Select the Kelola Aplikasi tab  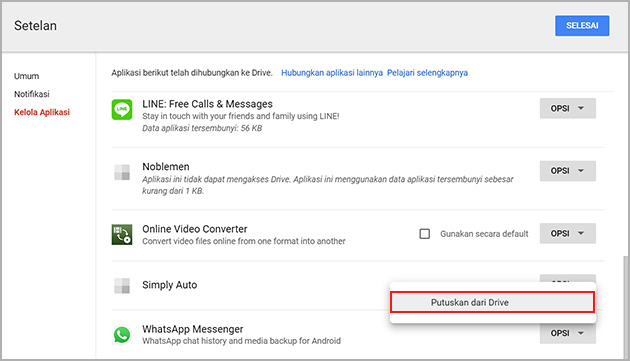[x=42, y=112]
